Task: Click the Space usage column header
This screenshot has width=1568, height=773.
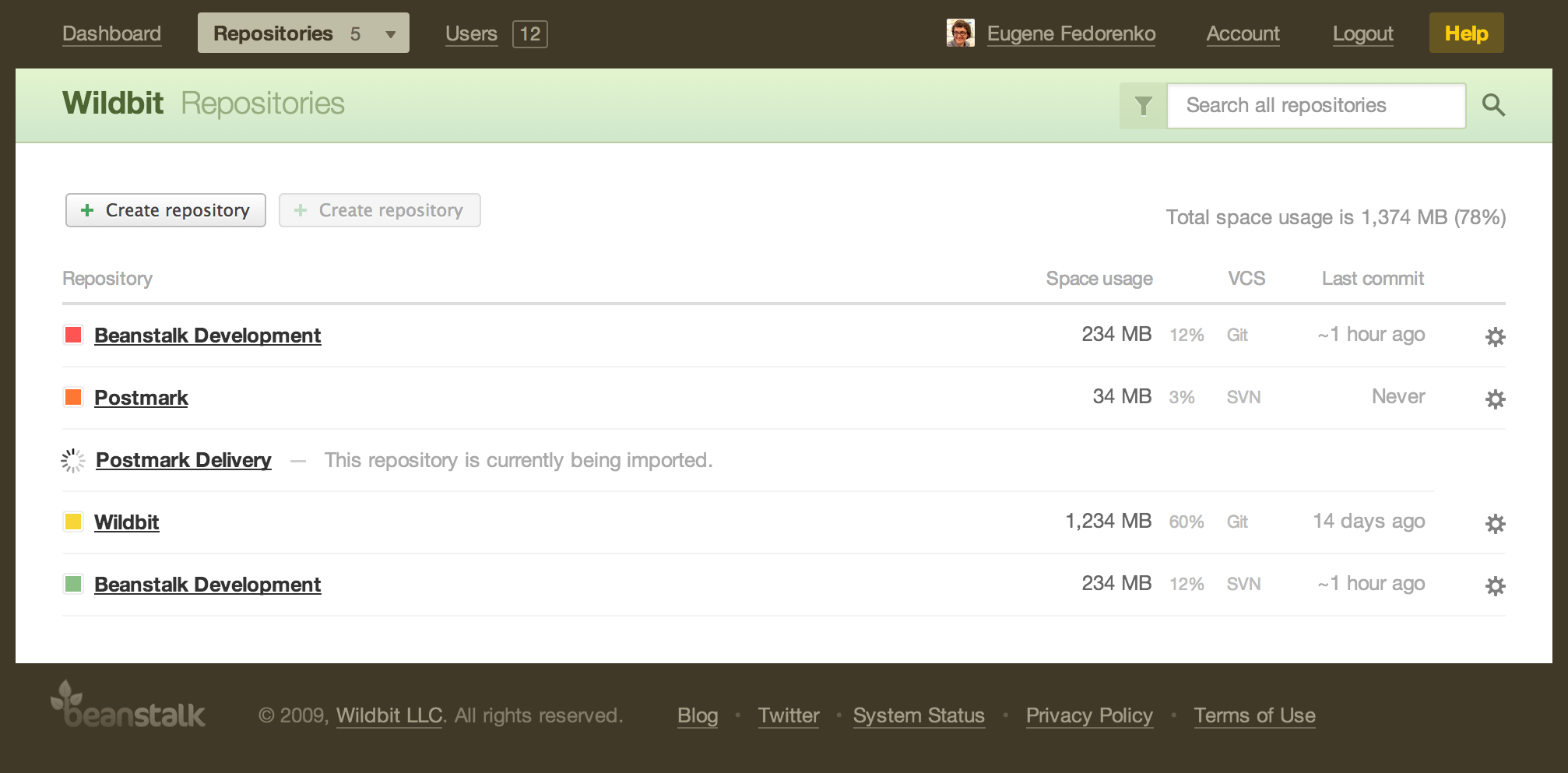Action: point(1099,279)
